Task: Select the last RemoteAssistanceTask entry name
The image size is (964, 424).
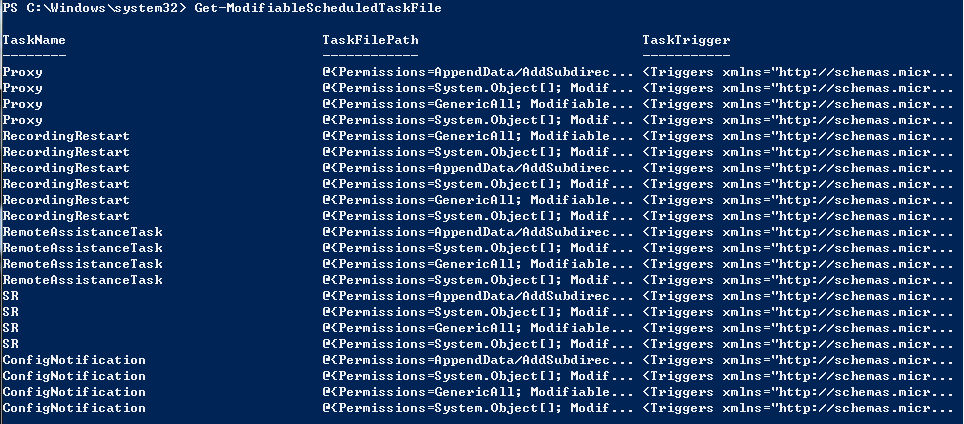Action: [x=82, y=280]
